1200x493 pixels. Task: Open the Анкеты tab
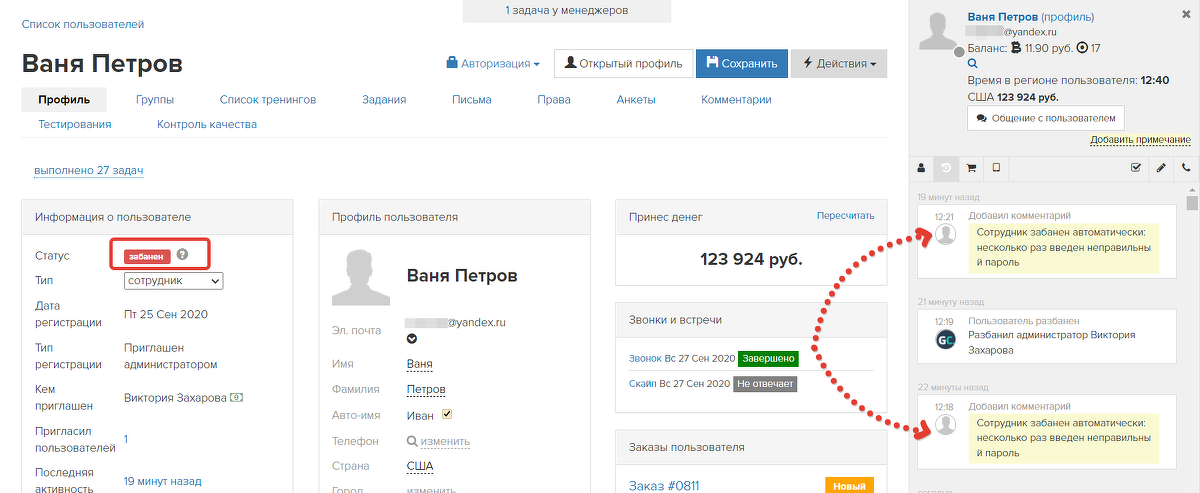tap(636, 99)
